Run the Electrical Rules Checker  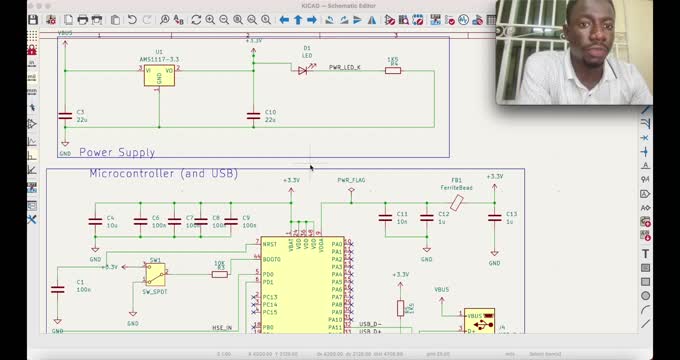[x=450, y=20]
